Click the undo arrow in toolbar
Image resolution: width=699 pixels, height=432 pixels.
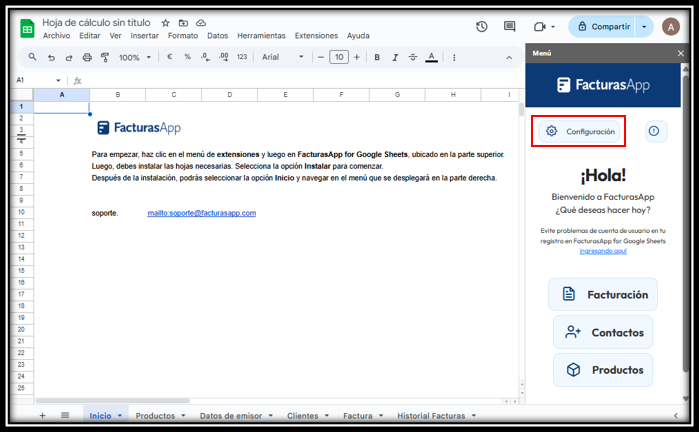(51, 58)
